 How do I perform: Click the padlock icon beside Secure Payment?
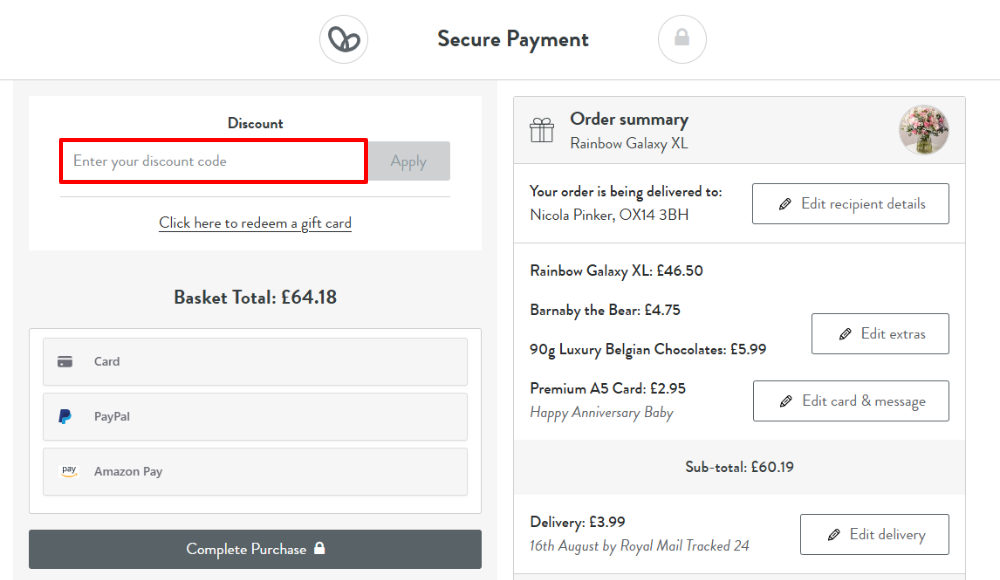(x=682, y=39)
